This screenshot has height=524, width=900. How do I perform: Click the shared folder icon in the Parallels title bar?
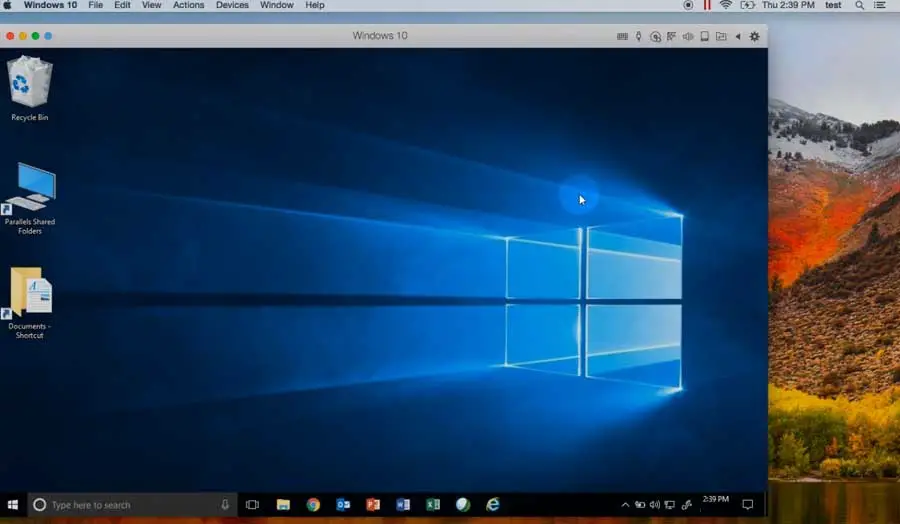coord(721,36)
